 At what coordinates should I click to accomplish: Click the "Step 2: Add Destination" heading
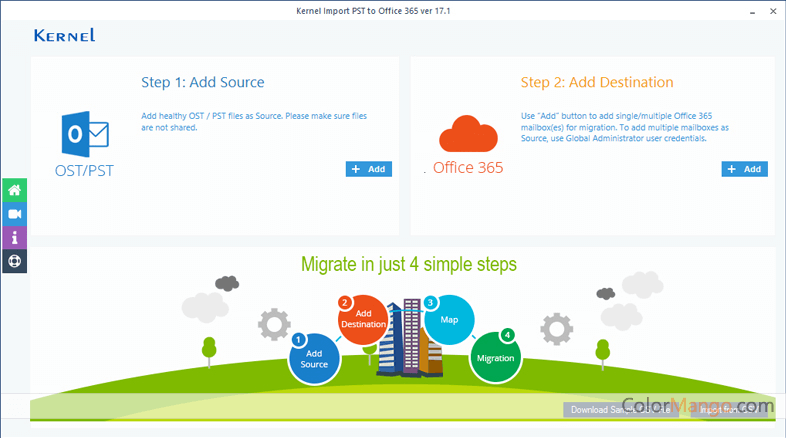[597, 82]
